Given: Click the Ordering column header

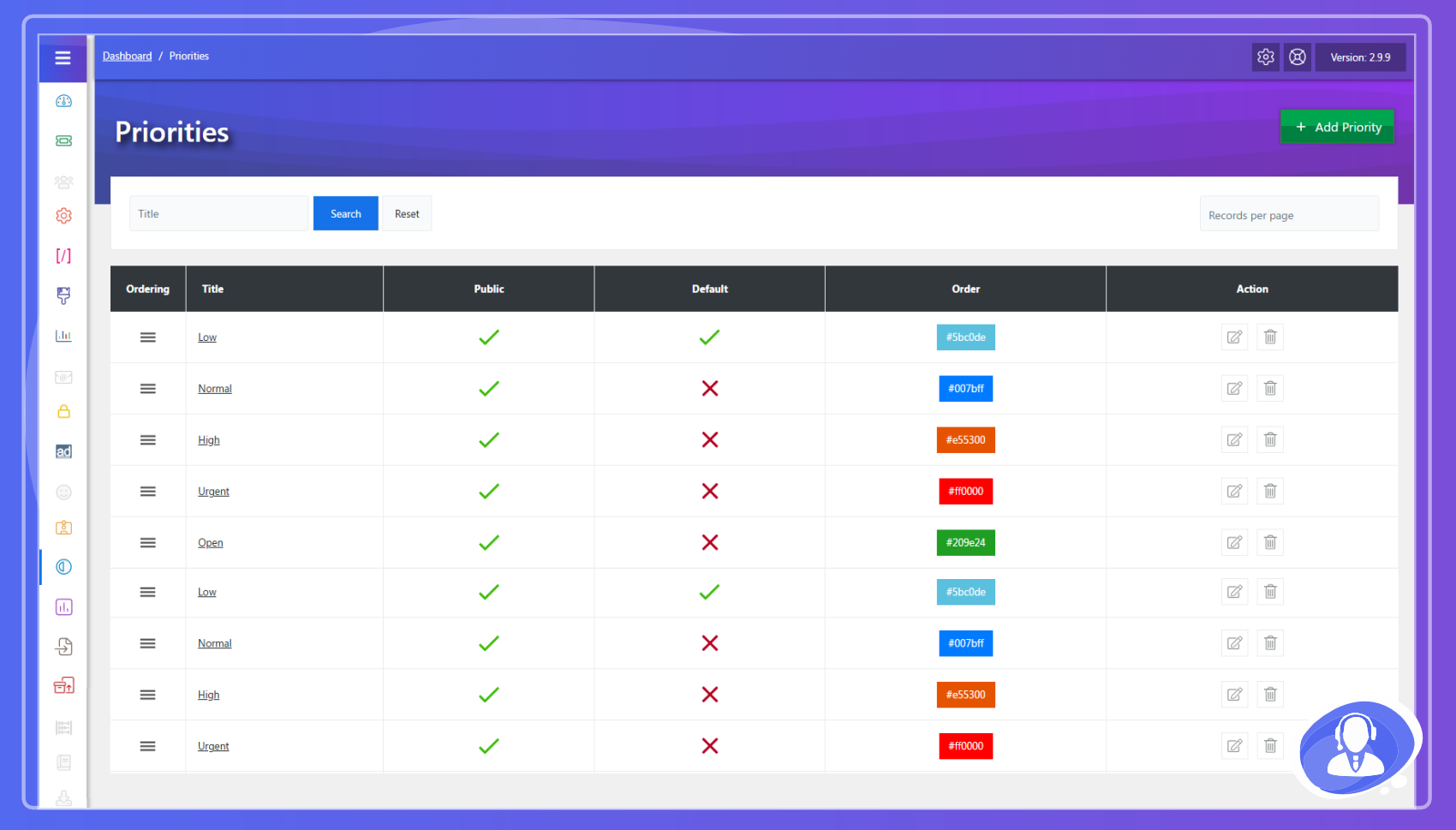Looking at the screenshot, I should 148,290.
